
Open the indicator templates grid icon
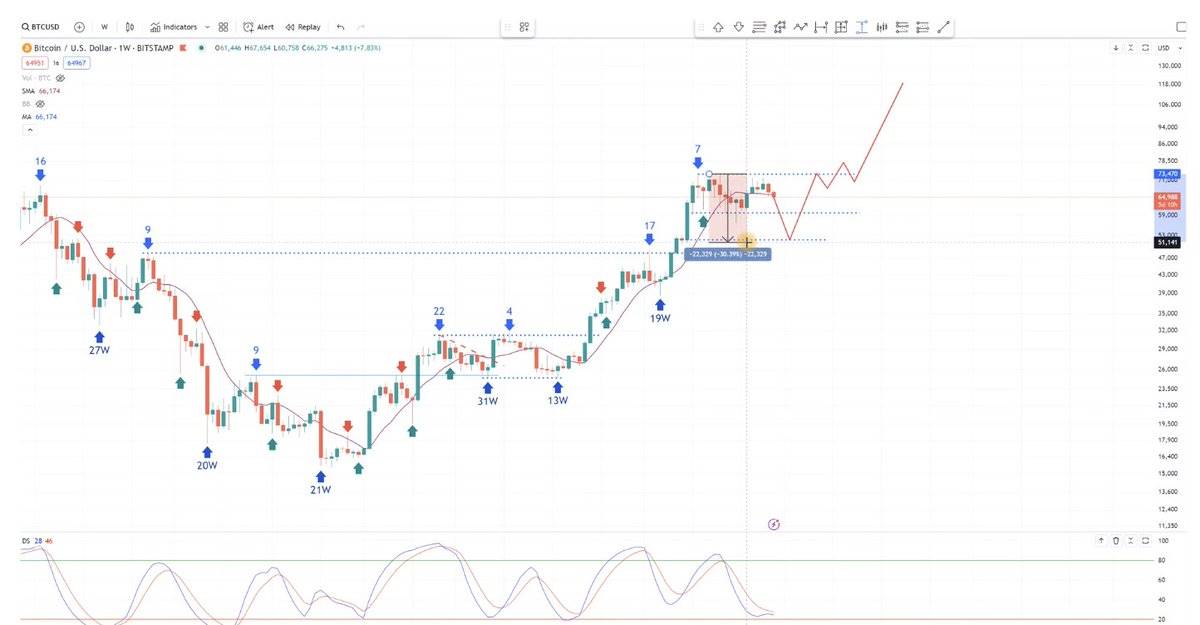coord(223,27)
